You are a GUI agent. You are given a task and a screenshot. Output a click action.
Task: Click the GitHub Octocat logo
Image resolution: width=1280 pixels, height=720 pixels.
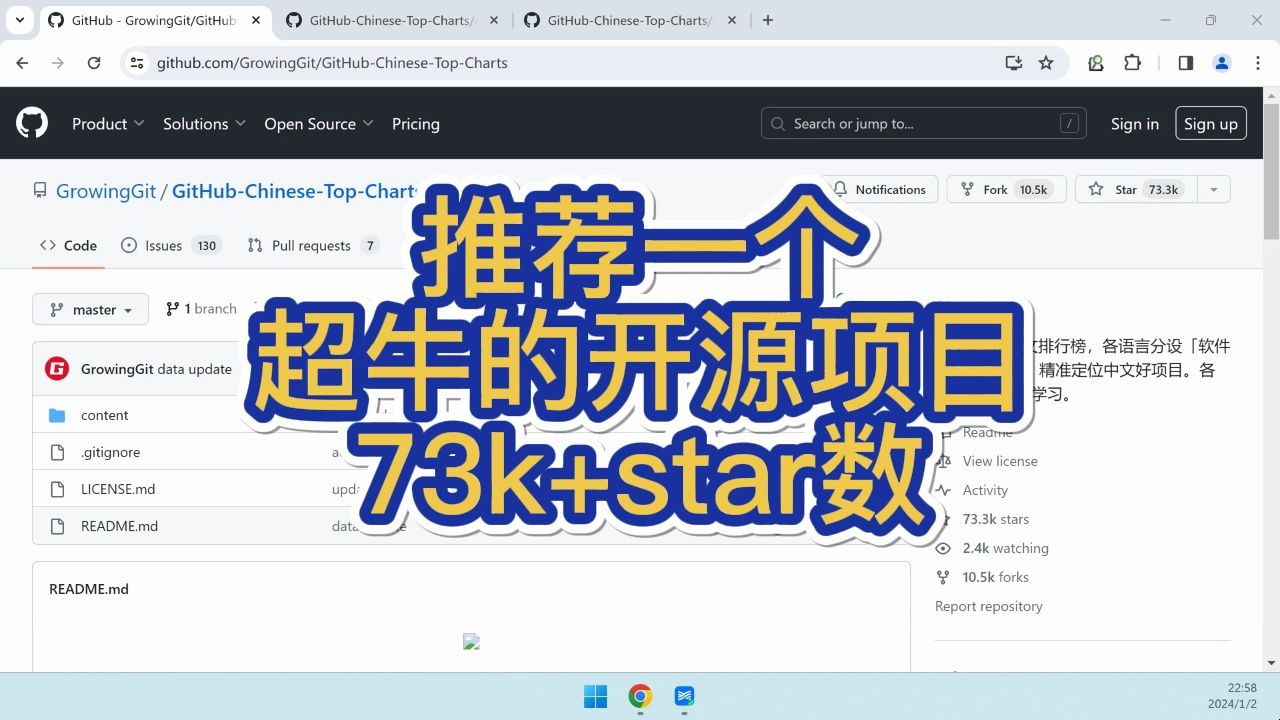(x=32, y=123)
